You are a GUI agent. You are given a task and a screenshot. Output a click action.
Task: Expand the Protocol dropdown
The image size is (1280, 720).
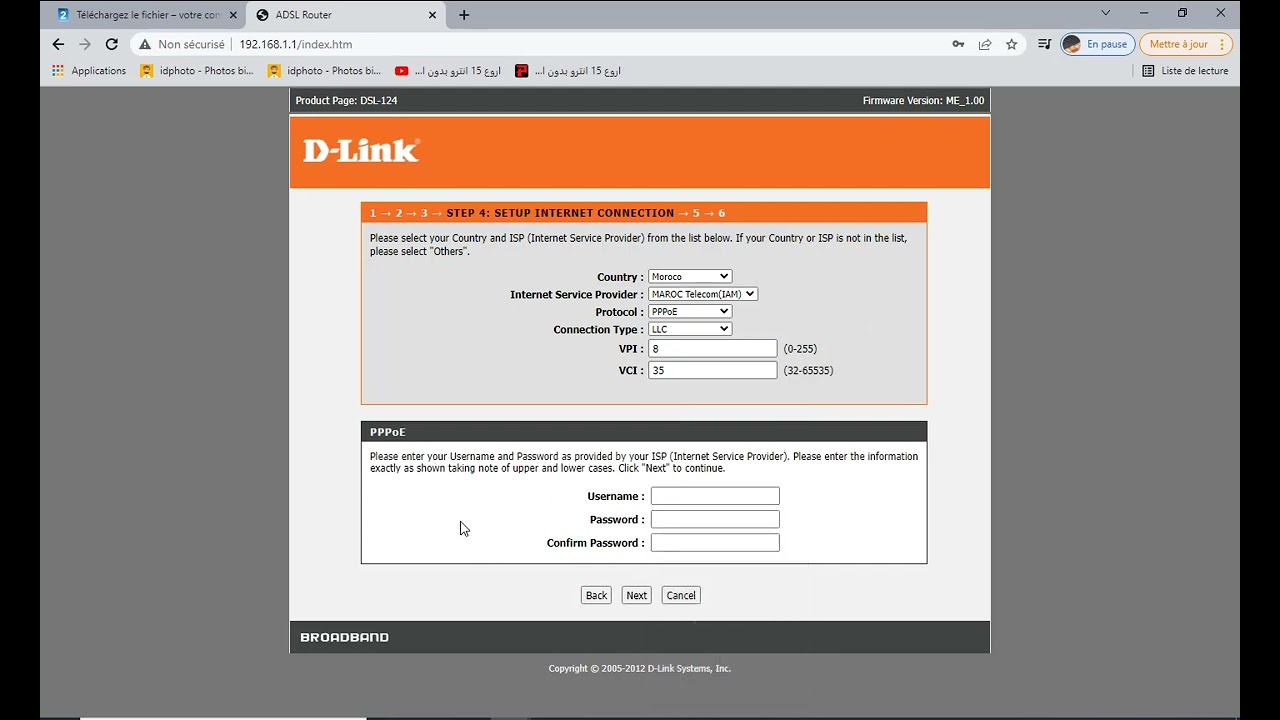pos(690,312)
